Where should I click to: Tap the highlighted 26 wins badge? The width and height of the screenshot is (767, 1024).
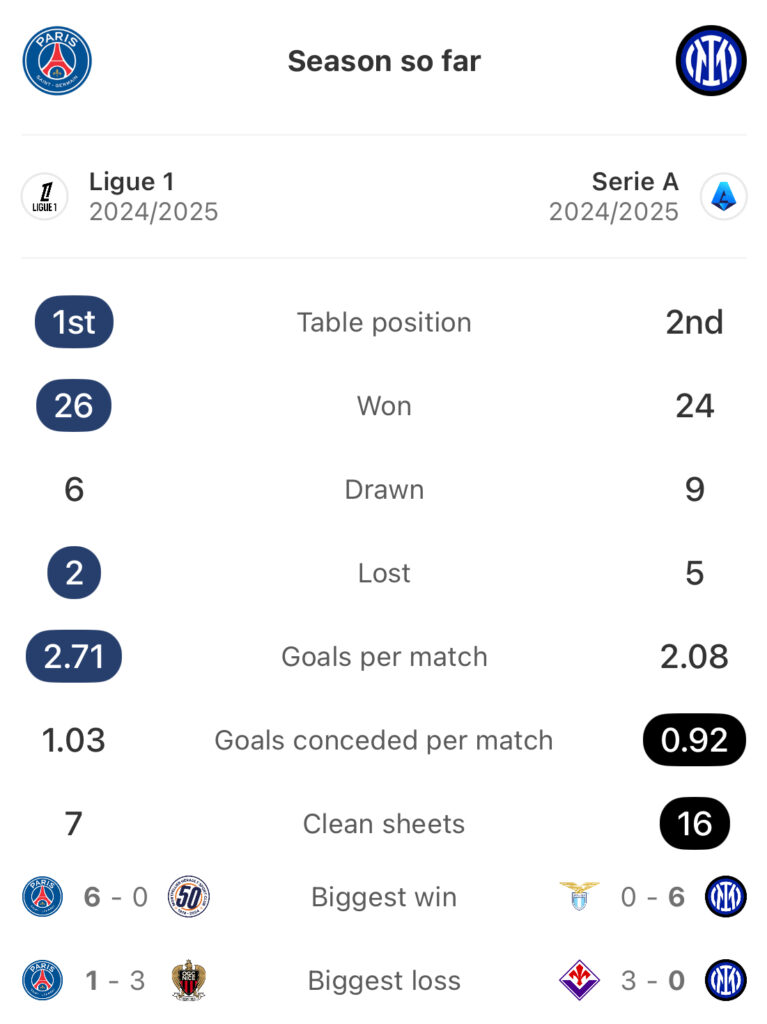point(74,406)
